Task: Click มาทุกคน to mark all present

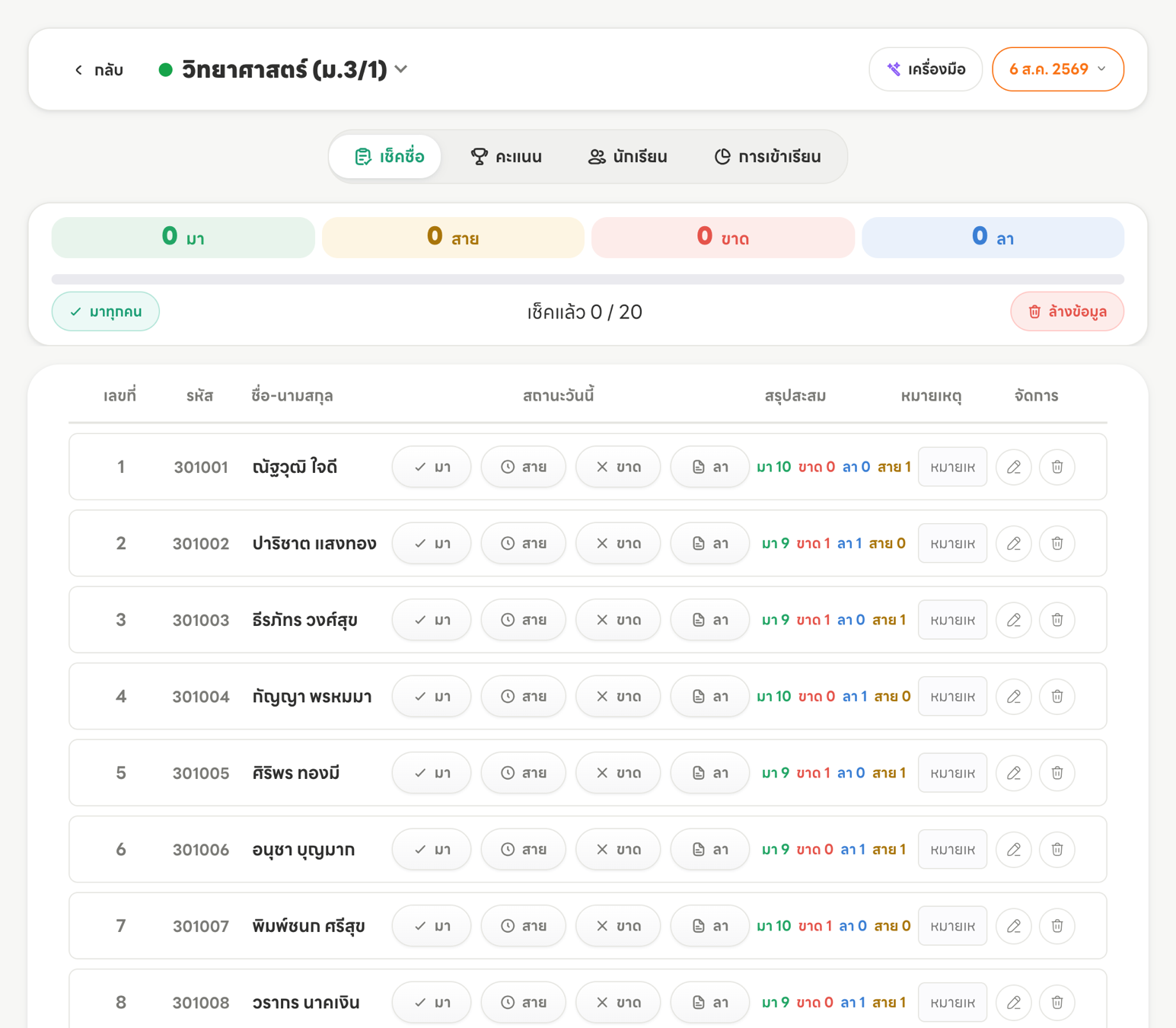Action: 106,311
